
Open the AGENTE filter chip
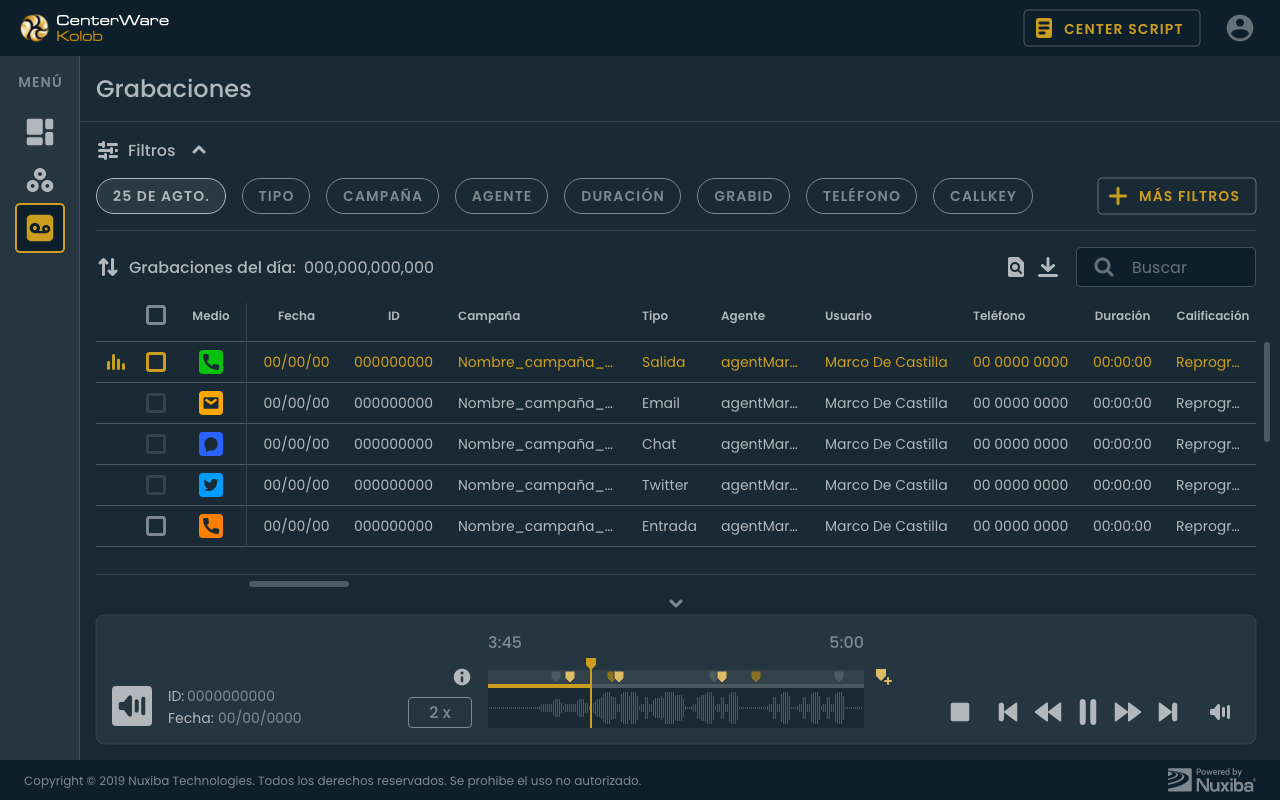pos(501,196)
